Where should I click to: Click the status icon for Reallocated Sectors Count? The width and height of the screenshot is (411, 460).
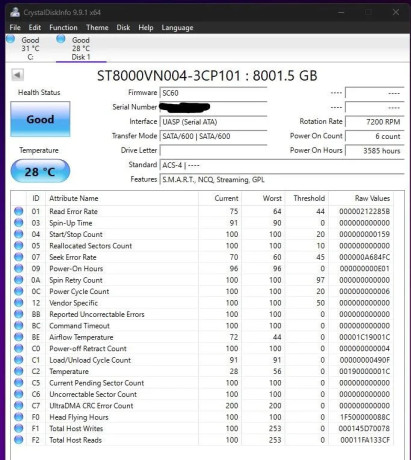coord(19,245)
